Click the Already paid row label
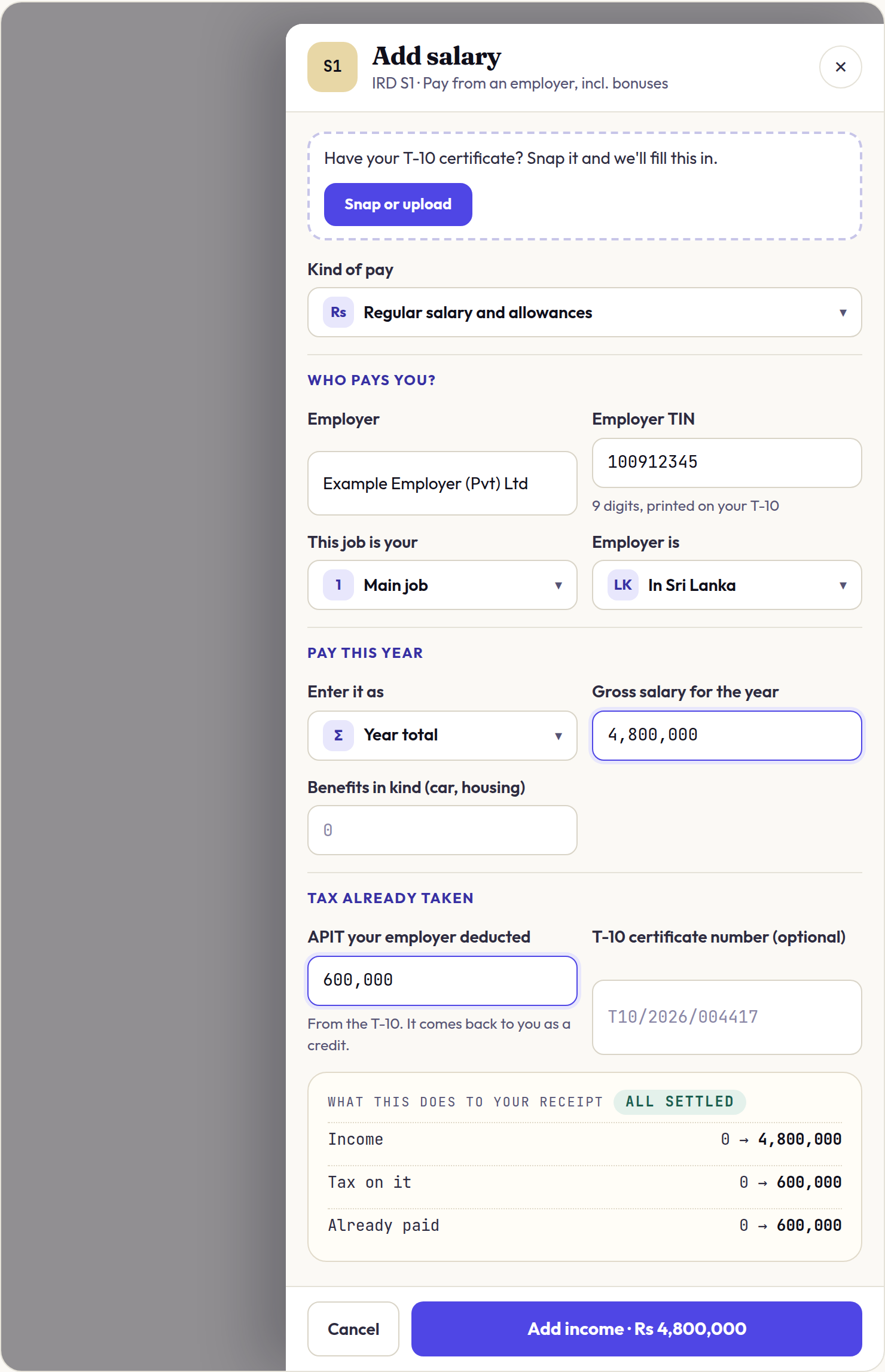885x1372 pixels. [383, 1225]
